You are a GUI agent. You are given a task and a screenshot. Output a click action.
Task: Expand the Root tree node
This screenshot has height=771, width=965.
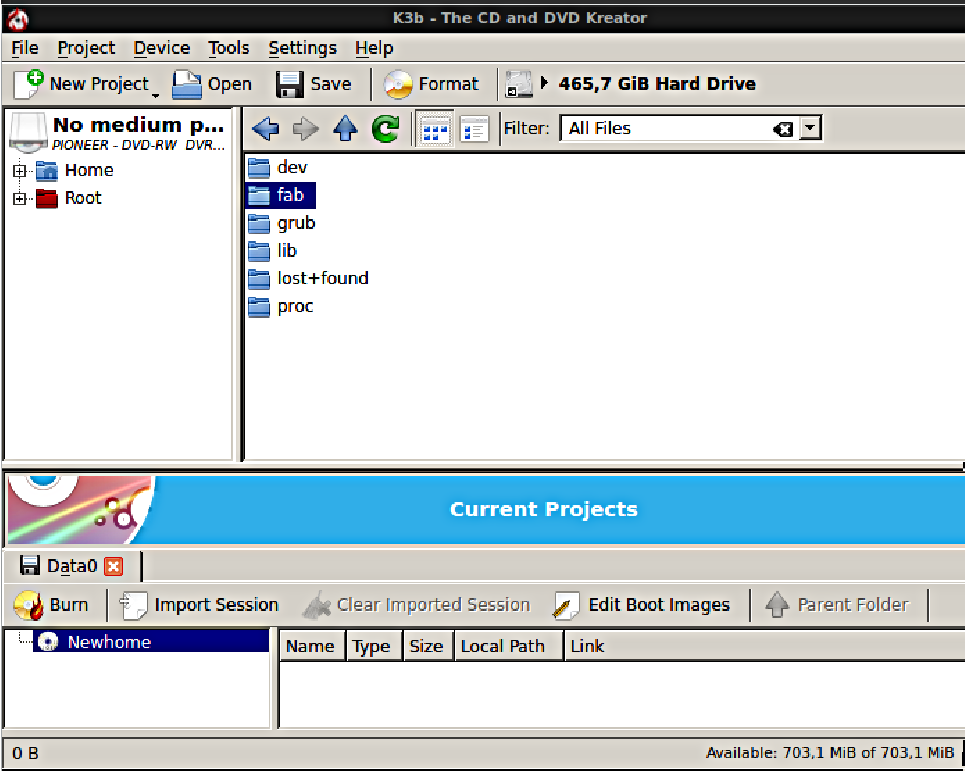(20, 199)
